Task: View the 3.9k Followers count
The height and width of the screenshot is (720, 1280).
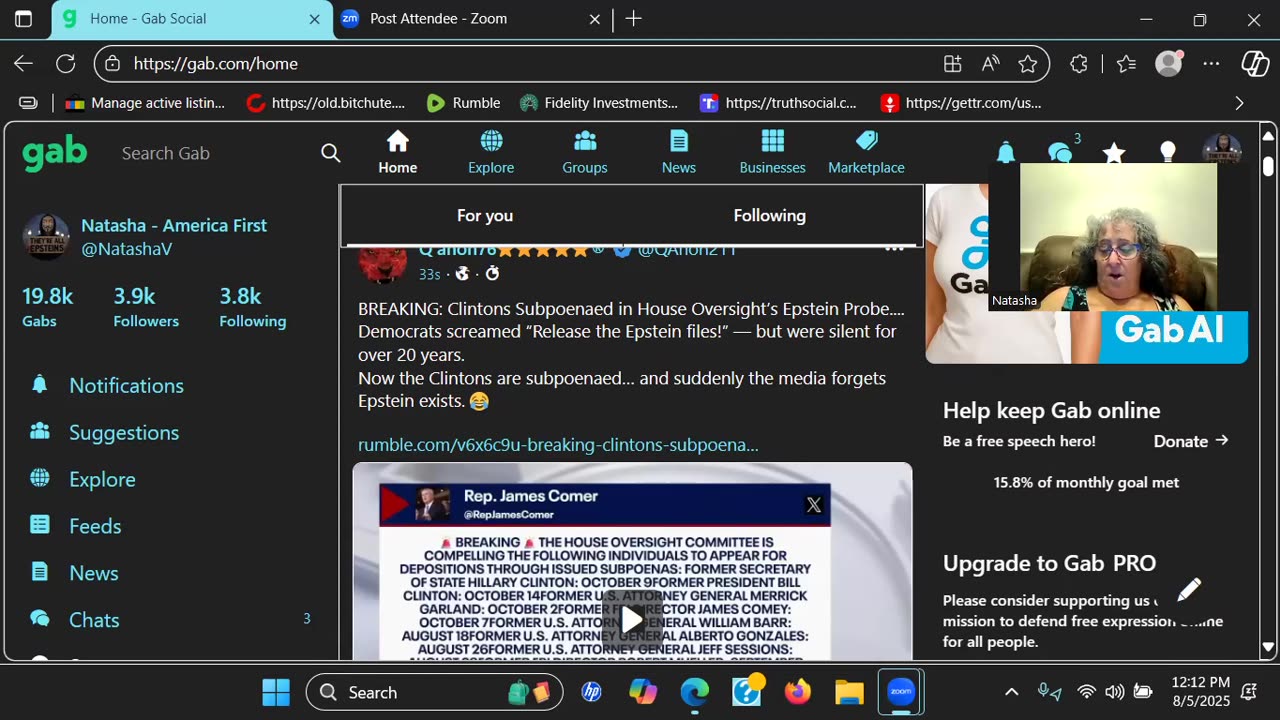Action: [x=146, y=307]
